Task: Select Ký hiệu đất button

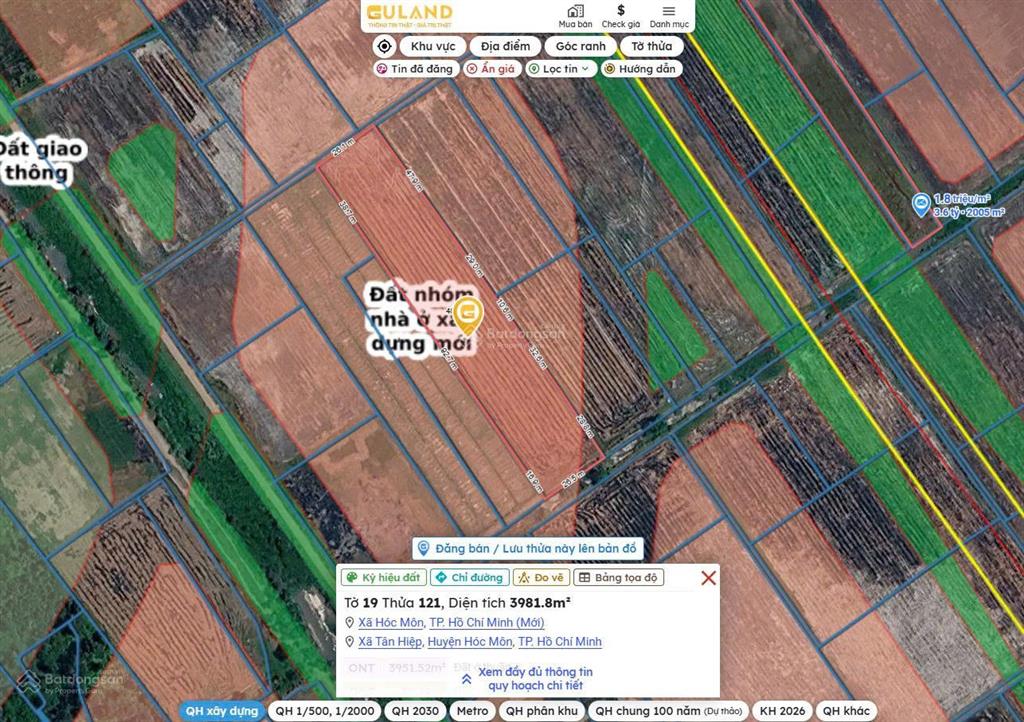Action: coord(384,577)
